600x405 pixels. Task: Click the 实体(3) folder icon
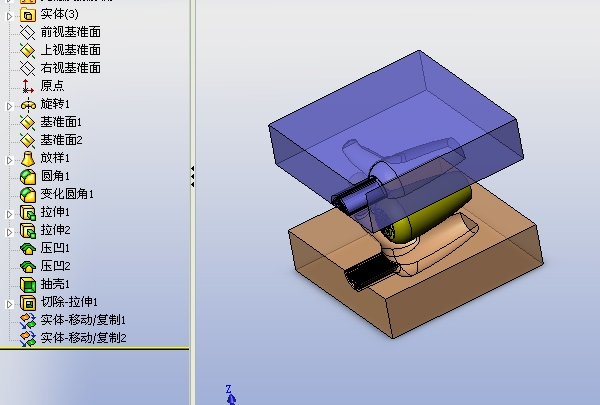(x=28, y=15)
